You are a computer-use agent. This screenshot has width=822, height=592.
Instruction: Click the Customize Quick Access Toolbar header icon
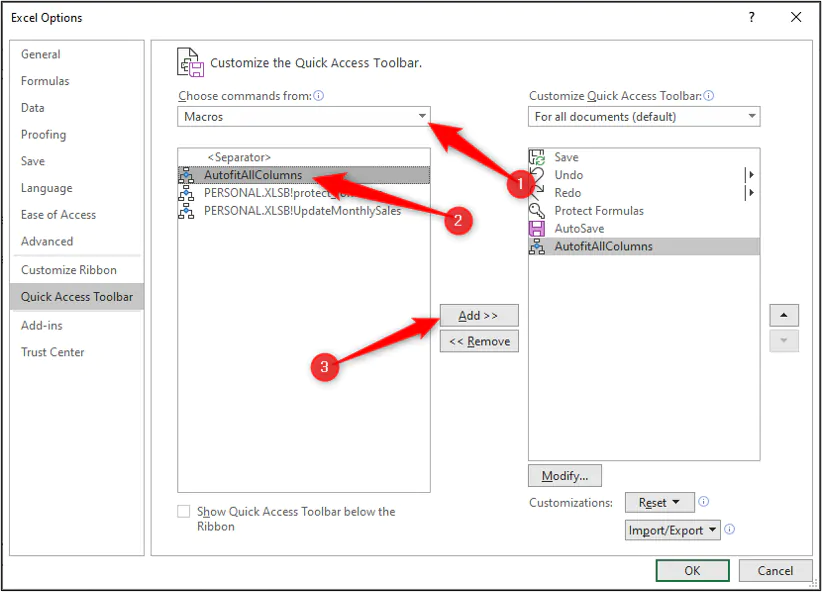click(190, 62)
